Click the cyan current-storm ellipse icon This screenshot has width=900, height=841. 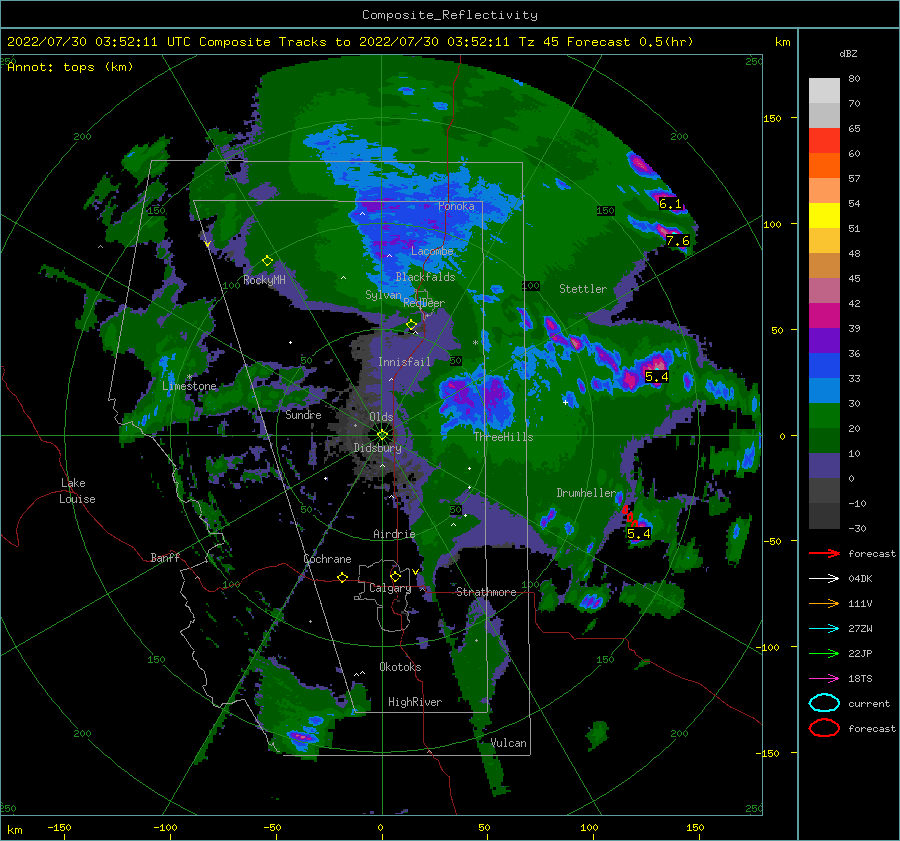coord(824,703)
